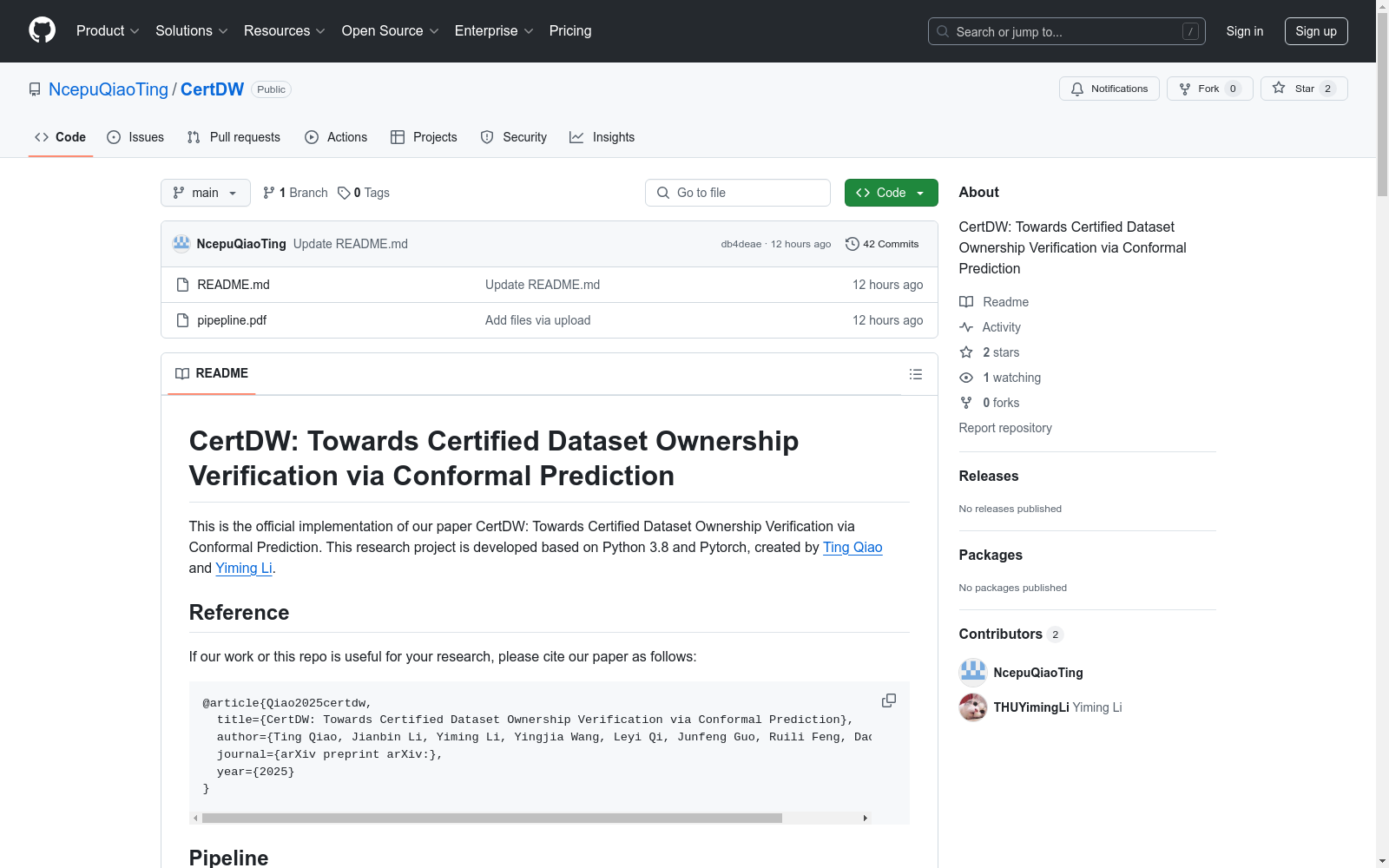Viewport: 1389px width, 868px height.
Task: Open Notifications for this repo
Action: tap(1109, 89)
